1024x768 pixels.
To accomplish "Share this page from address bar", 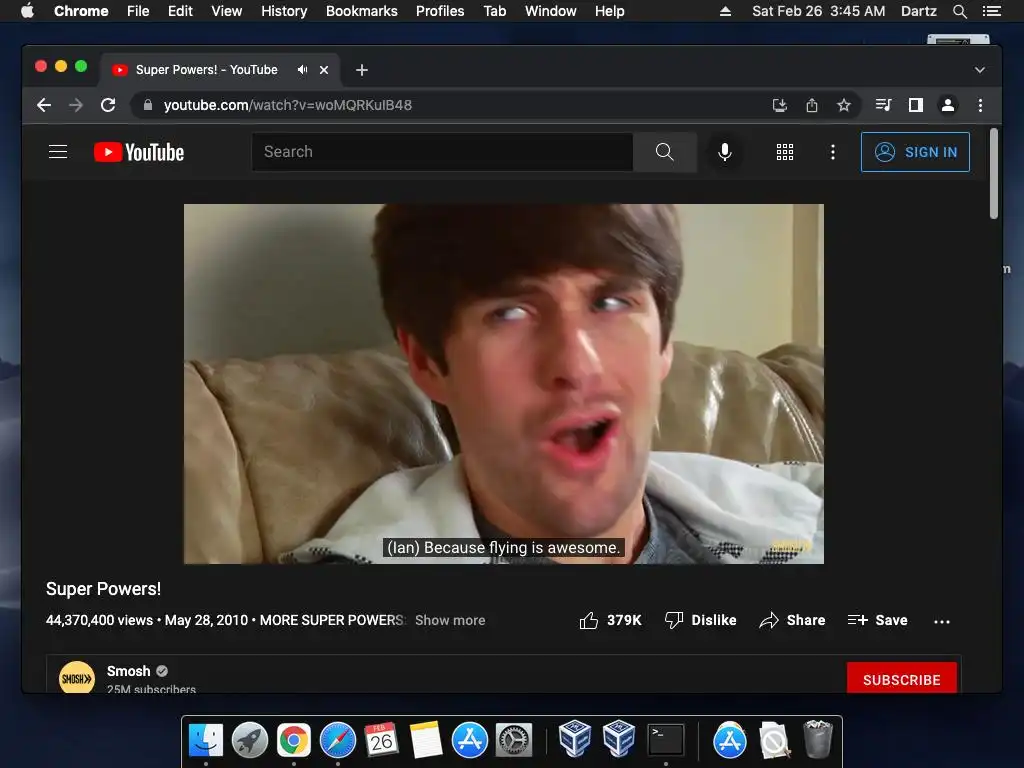I will pyautogui.click(x=812, y=105).
